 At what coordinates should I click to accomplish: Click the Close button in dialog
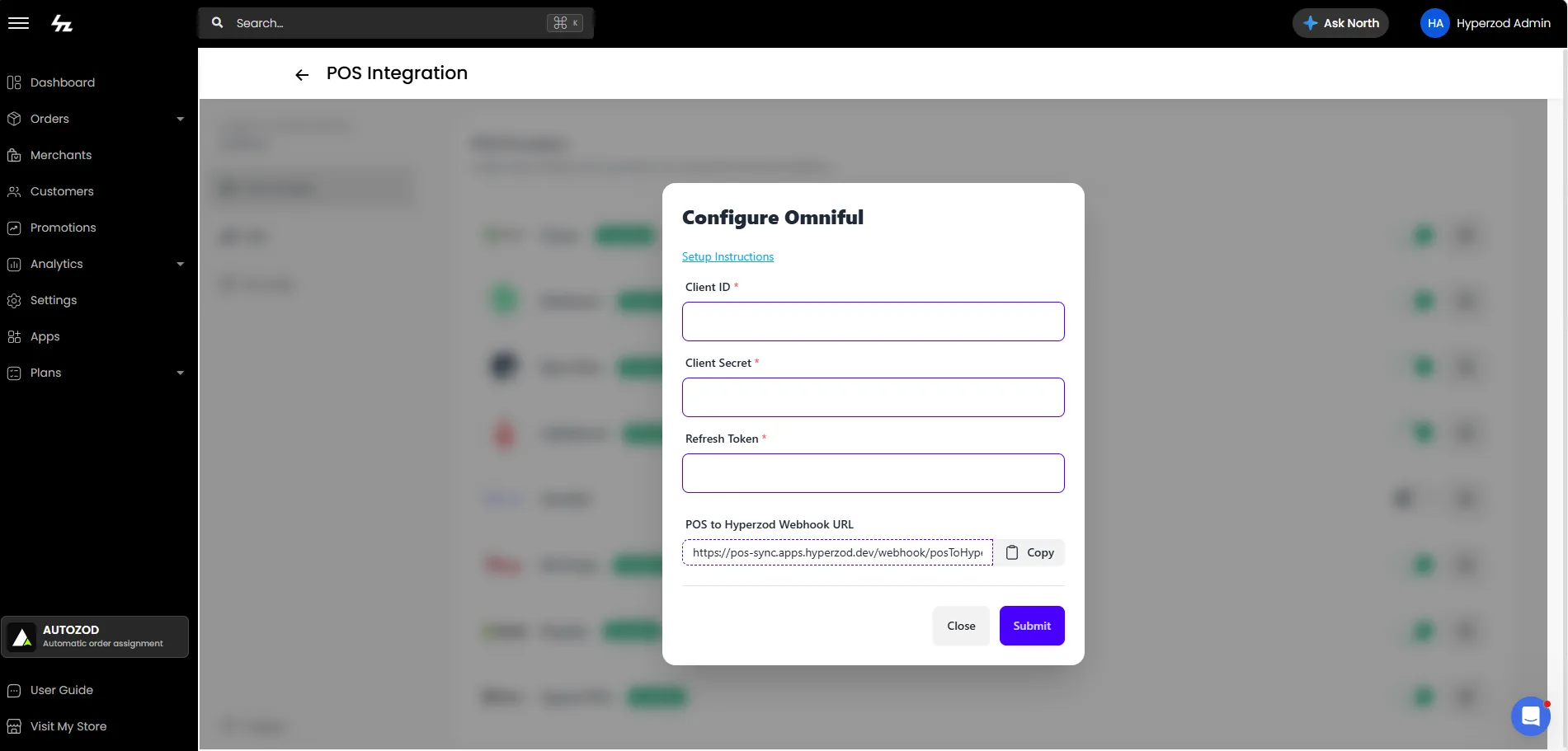click(961, 626)
